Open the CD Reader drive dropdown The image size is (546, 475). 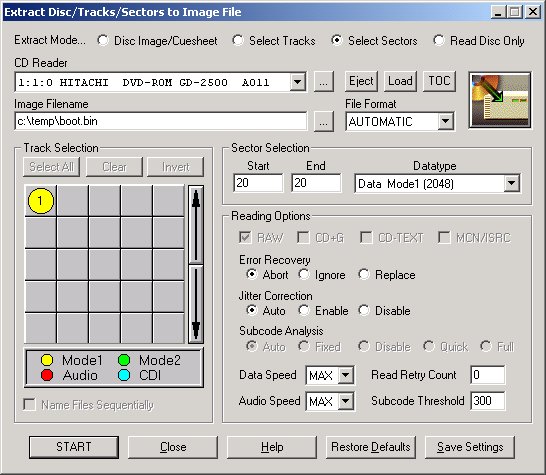click(x=297, y=82)
